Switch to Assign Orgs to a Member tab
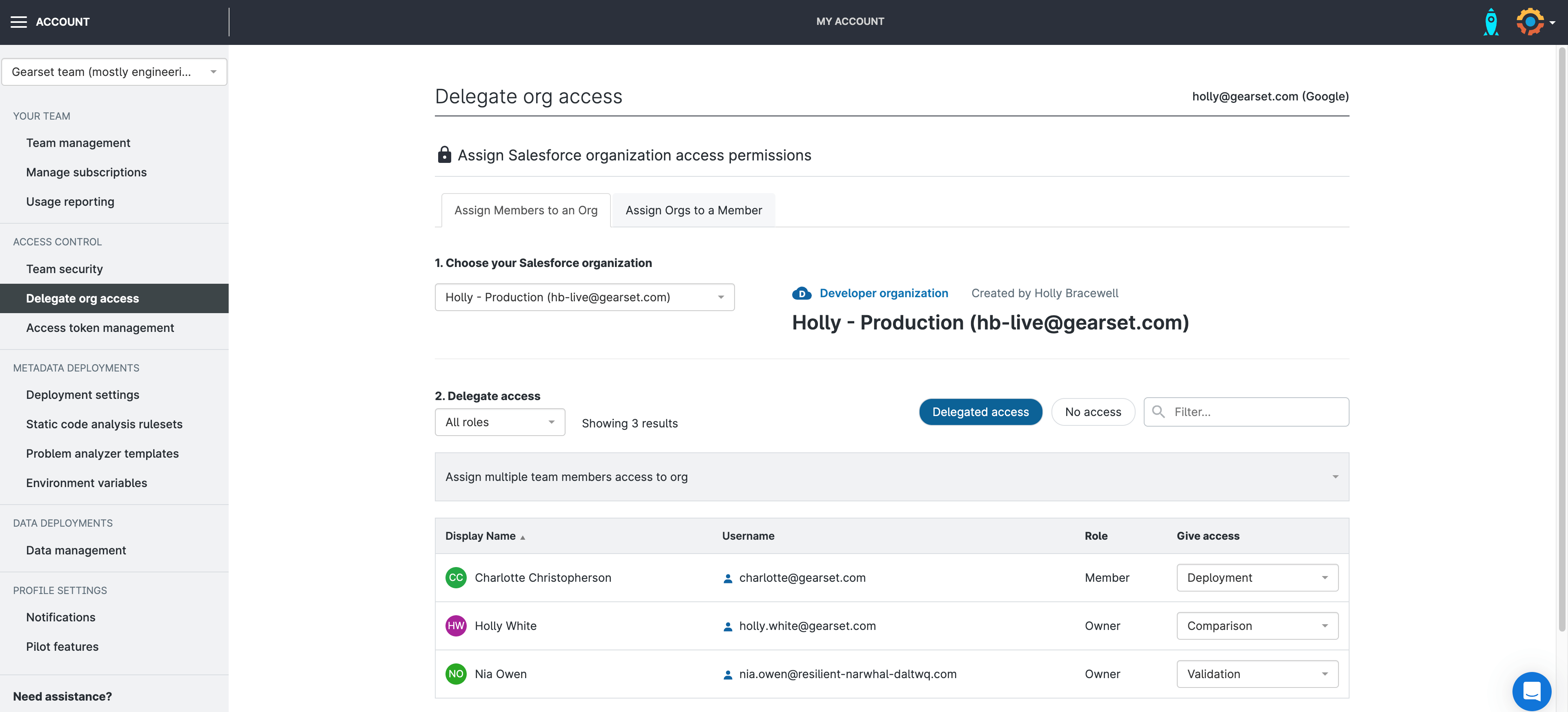 [693, 211]
